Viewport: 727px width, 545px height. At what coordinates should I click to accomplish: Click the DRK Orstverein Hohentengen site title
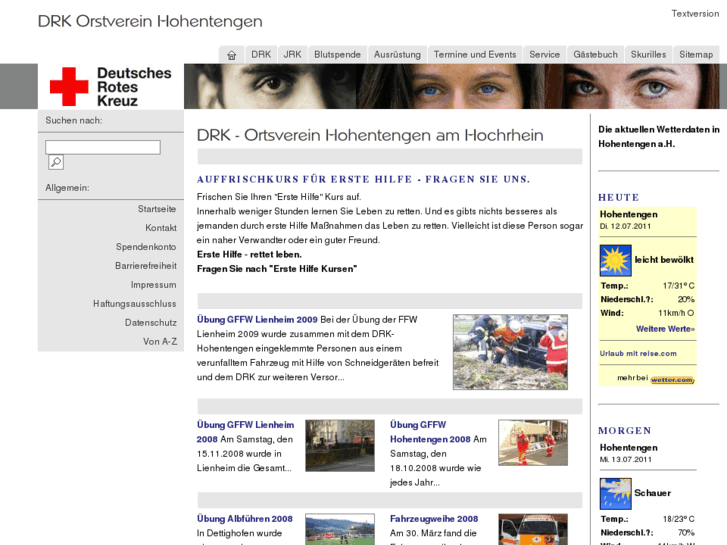click(x=150, y=21)
